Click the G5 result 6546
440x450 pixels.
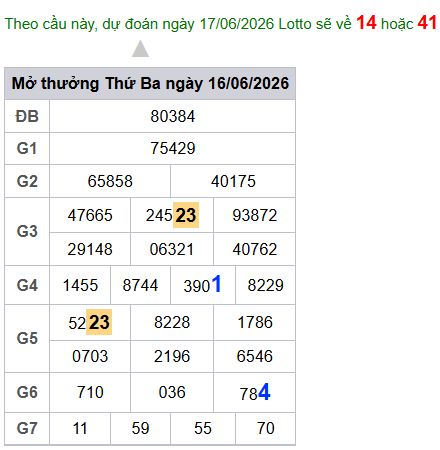[255, 356]
